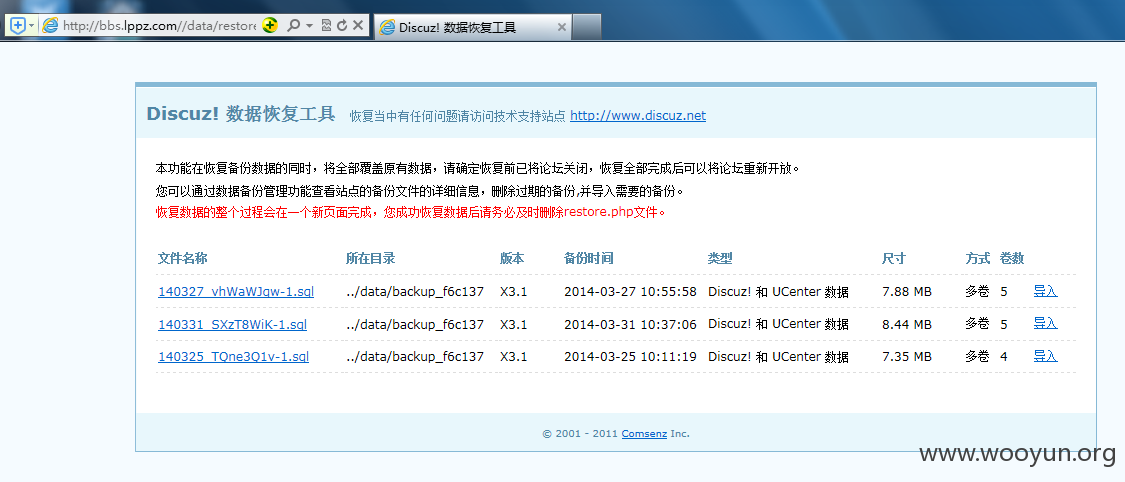
Task: Click the Discuz! 数据恢复工具 page heading
Action: (x=241, y=113)
